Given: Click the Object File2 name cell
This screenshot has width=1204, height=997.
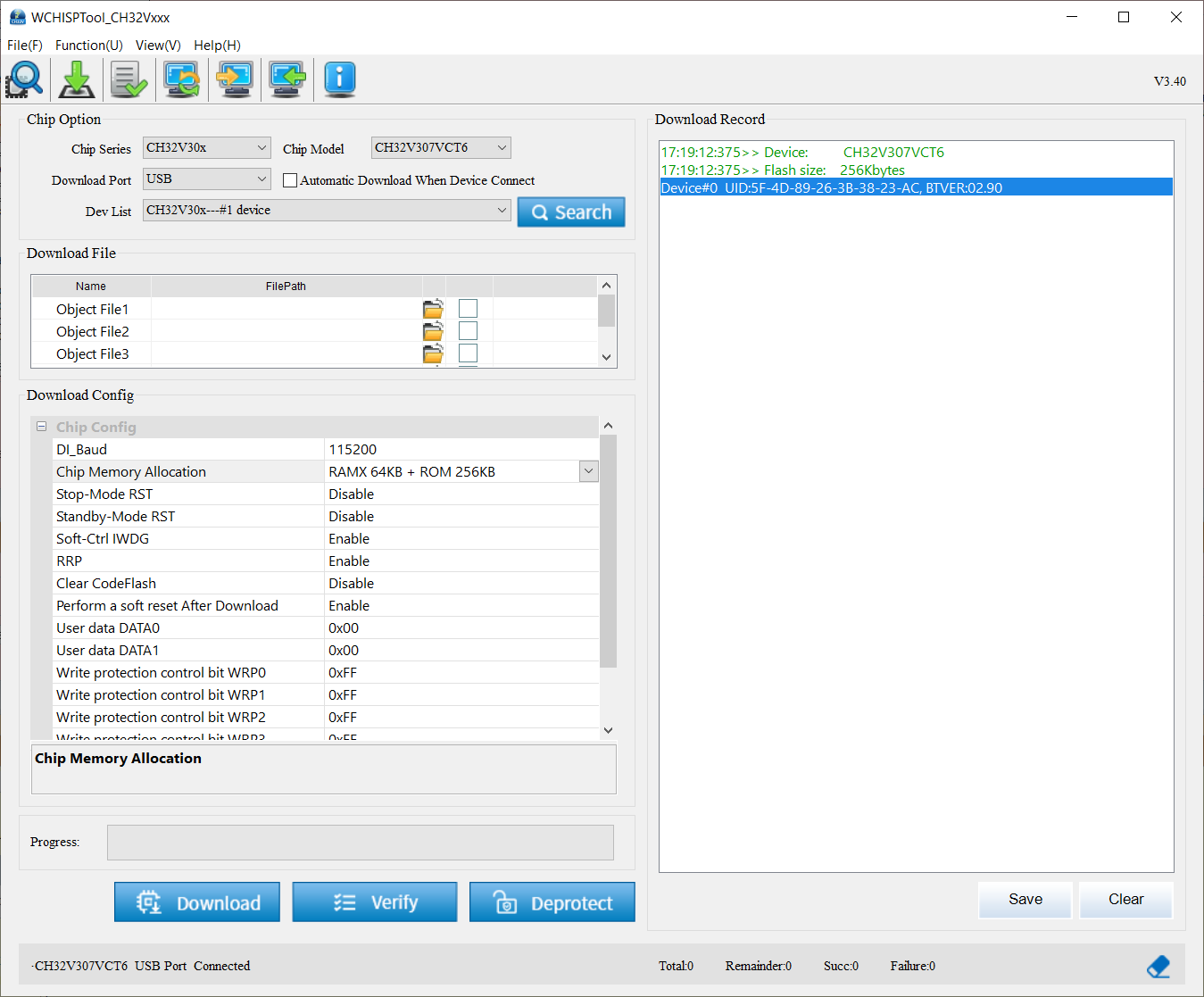Looking at the screenshot, I should click(92, 331).
